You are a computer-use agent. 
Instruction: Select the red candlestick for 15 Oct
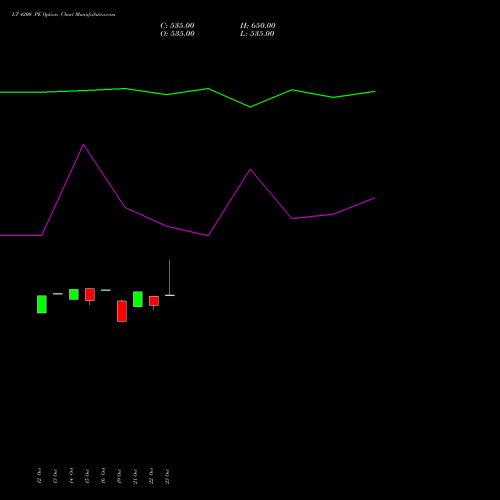click(x=90, y=296)
